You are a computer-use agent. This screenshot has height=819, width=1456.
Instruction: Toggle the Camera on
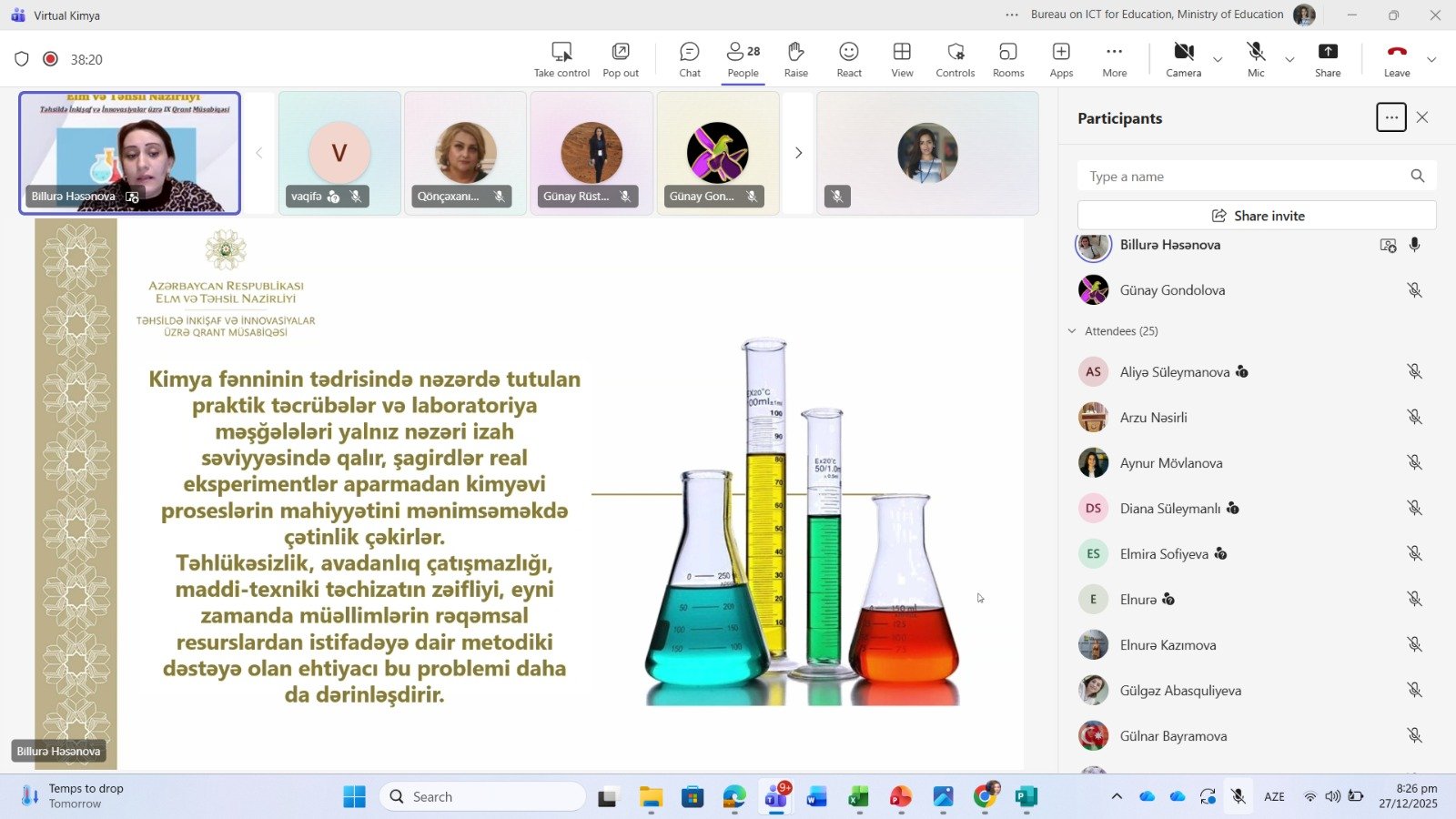(1183, 59)
